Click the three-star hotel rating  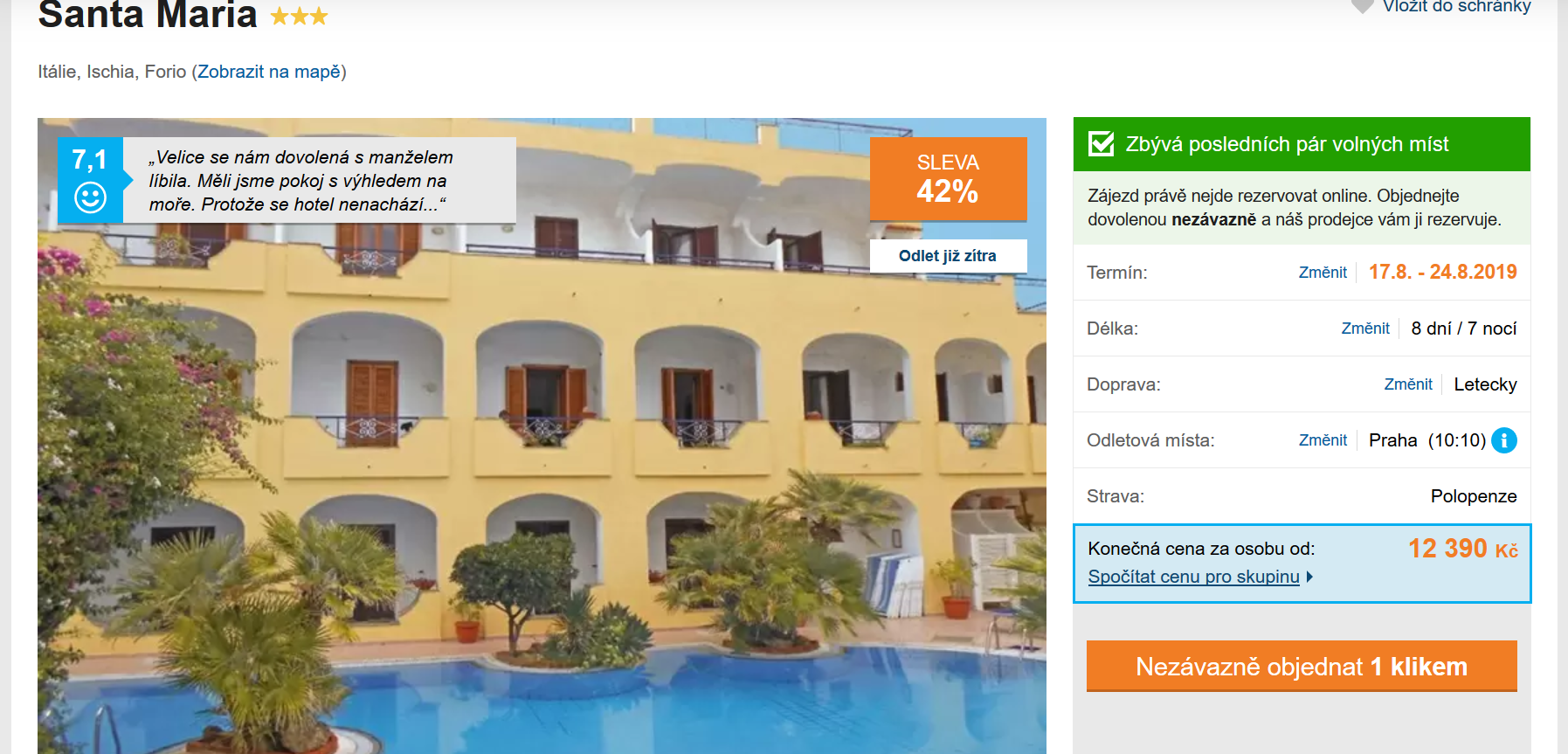pos(299,16)
